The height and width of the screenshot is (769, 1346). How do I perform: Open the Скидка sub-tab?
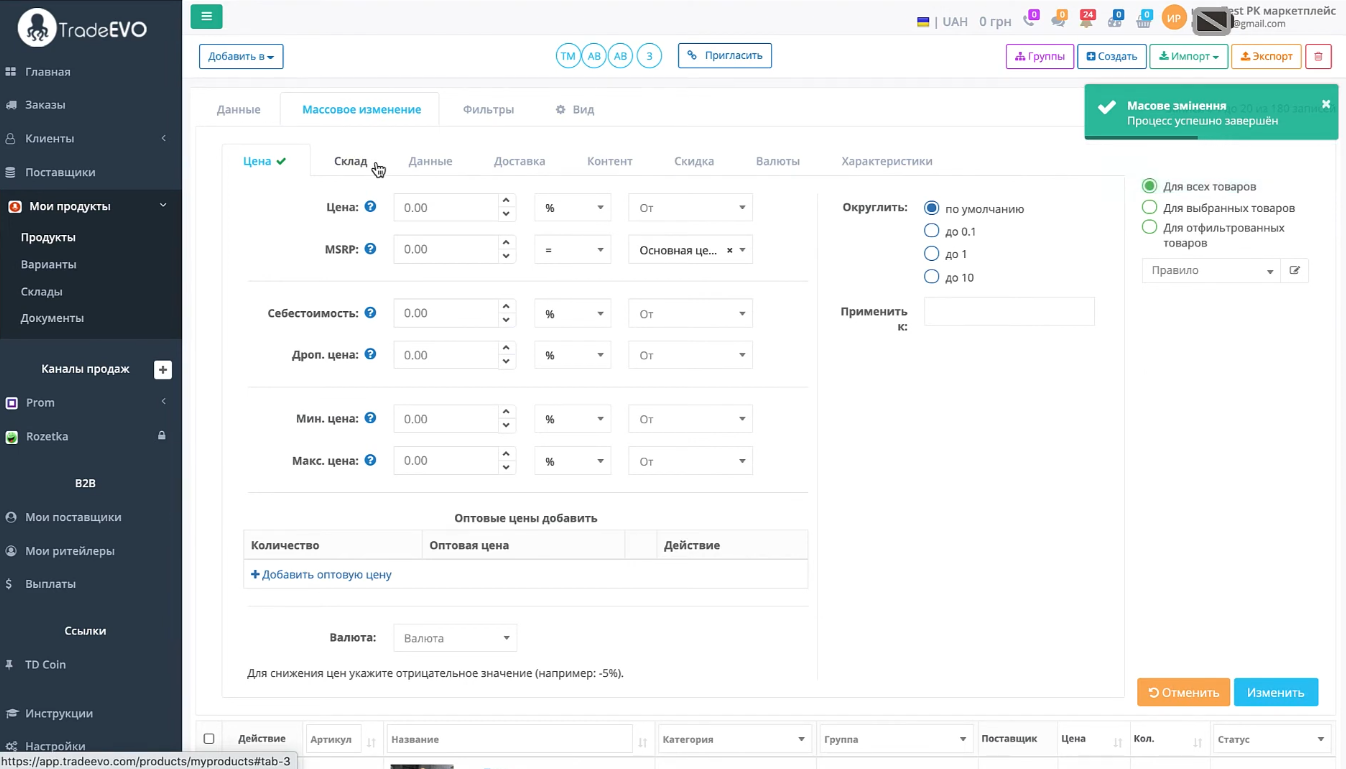(x=694, y=161)
